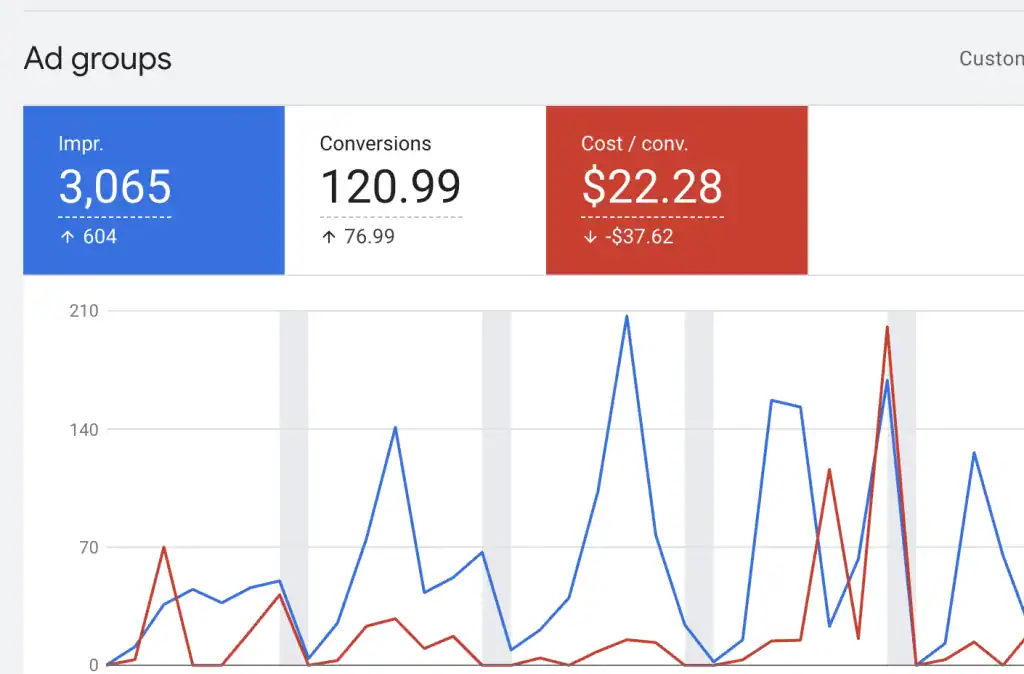Click the tallest blue peak near 210
This screenshot has width=1024, height=674.
tap(626, 317)
